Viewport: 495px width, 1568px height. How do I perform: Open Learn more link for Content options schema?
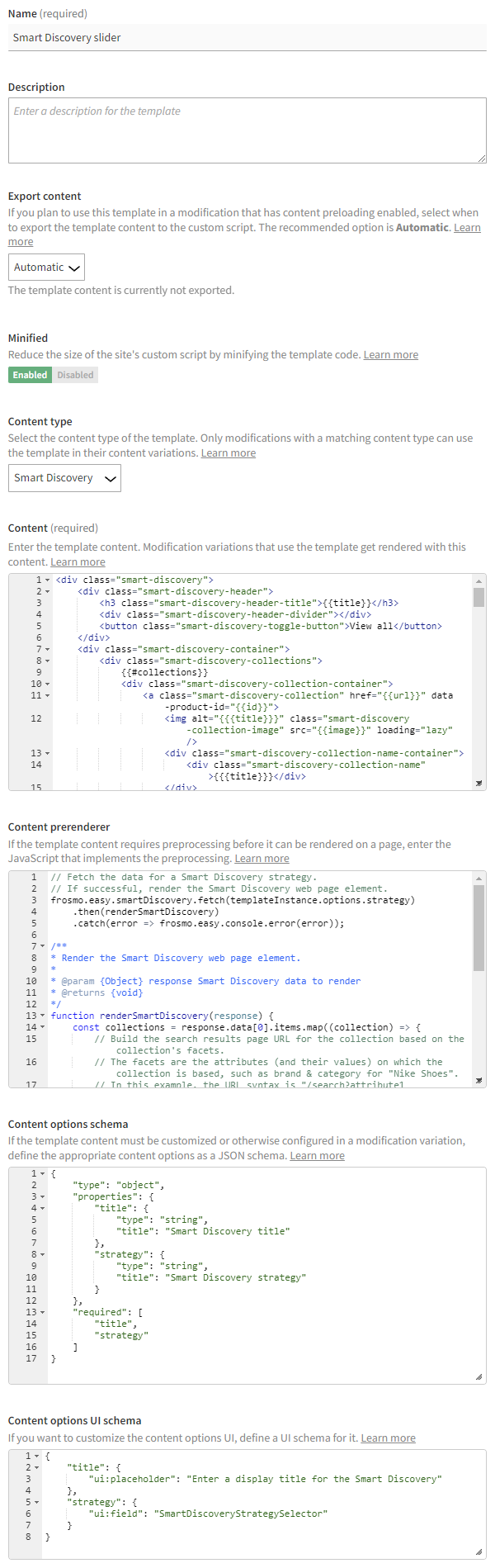click(x=317, y=1156)
